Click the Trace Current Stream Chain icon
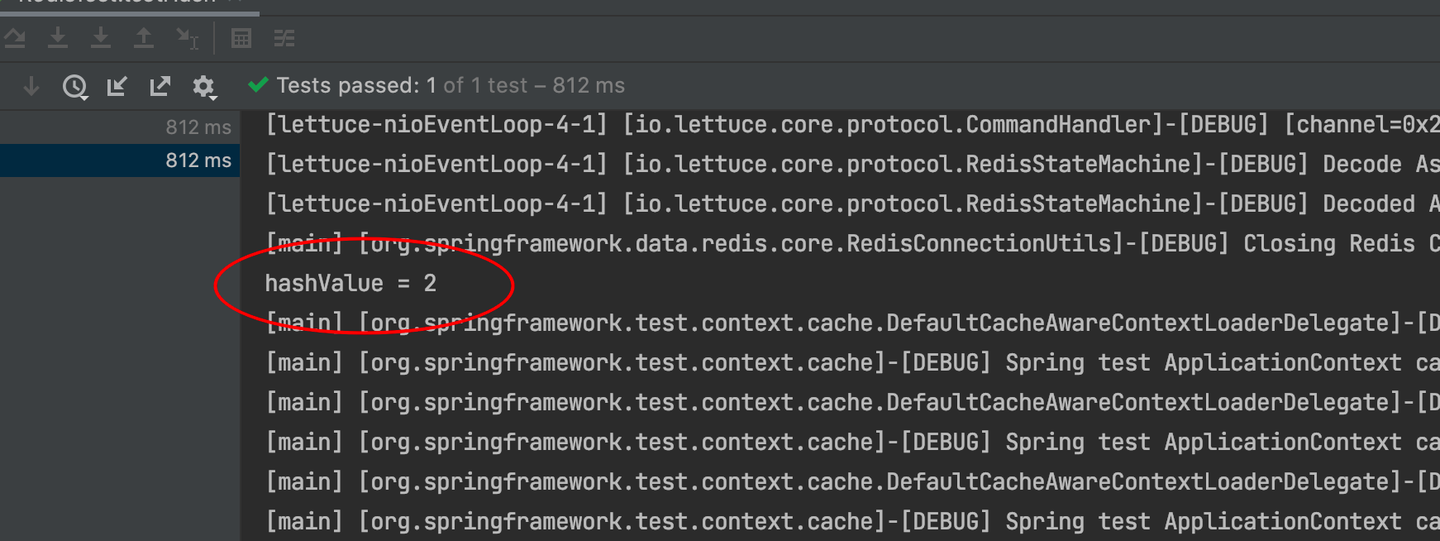This screenshot has height=541, width=1440. 285,39
